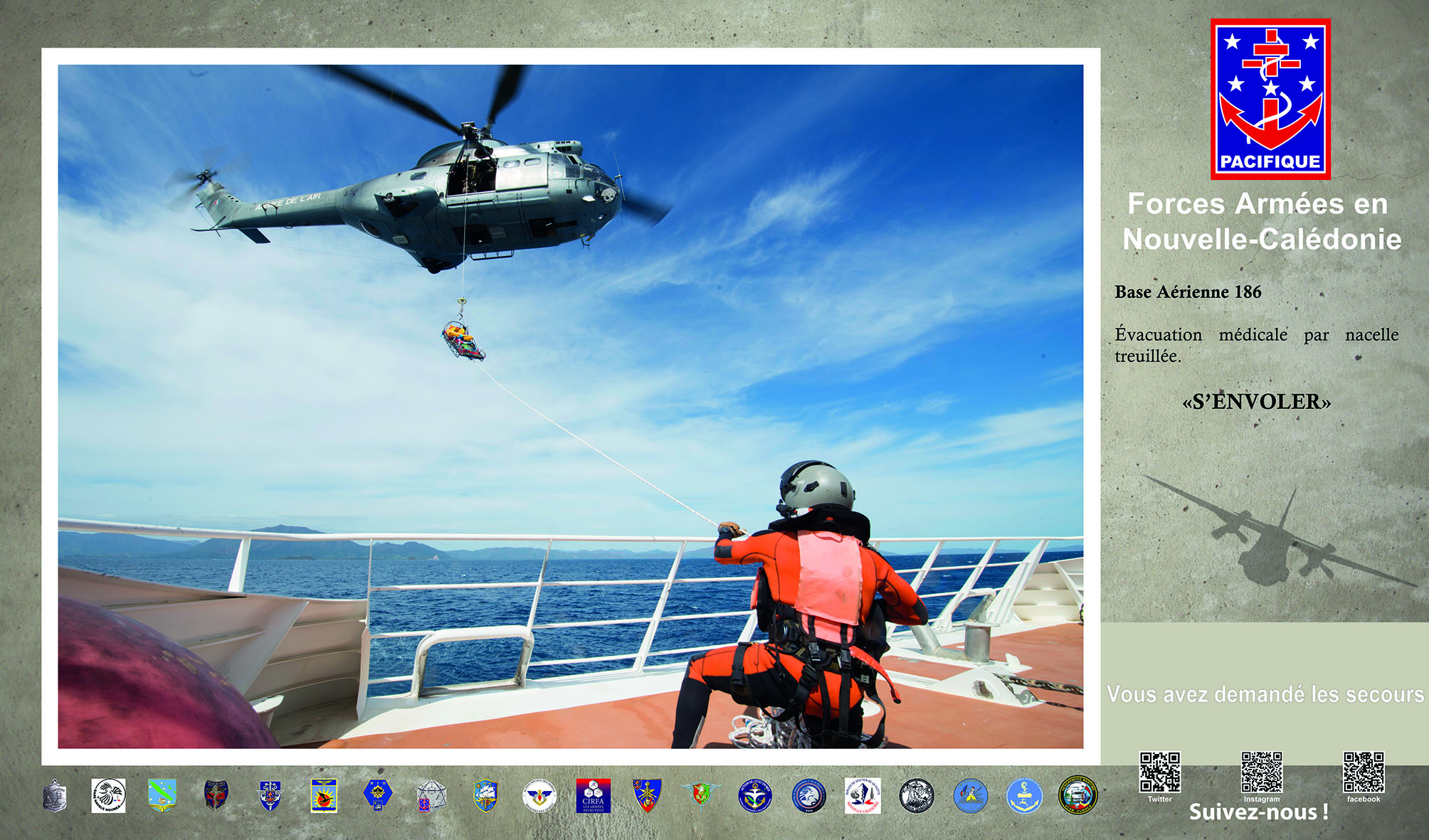The width and height of the screenshot is (1429, 840).
Task: Click the helicopter rescue photograph
Action: click(570, 406)
